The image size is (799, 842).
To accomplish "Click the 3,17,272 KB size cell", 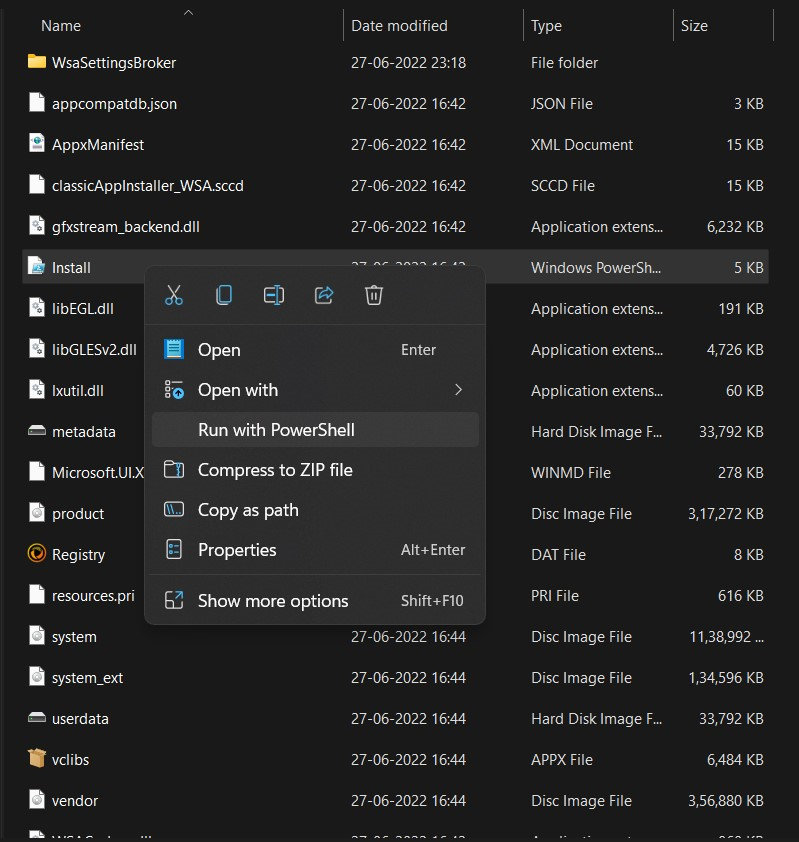I will (725, 513).
